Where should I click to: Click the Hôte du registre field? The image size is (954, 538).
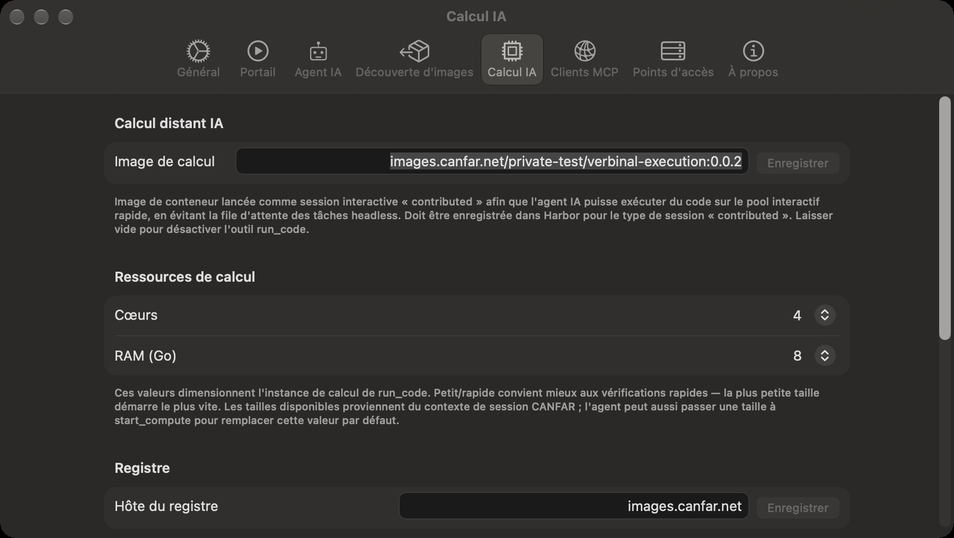click(x=573, y=506)
